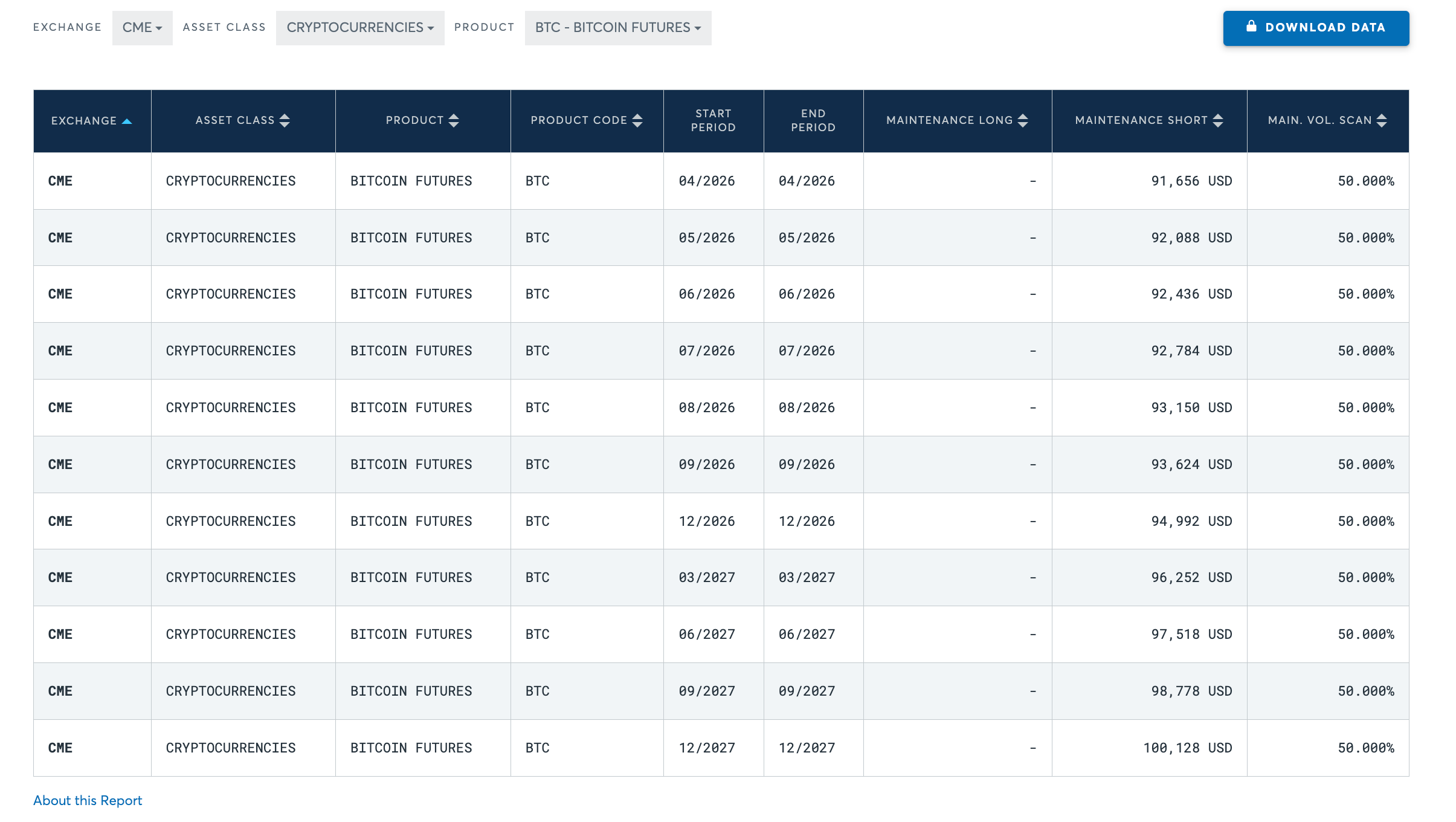Viewport: 1456px width, 822px height.
Task: Click Bitcoin Futures in the 03/2027 row
Action: tap(411, 577)
